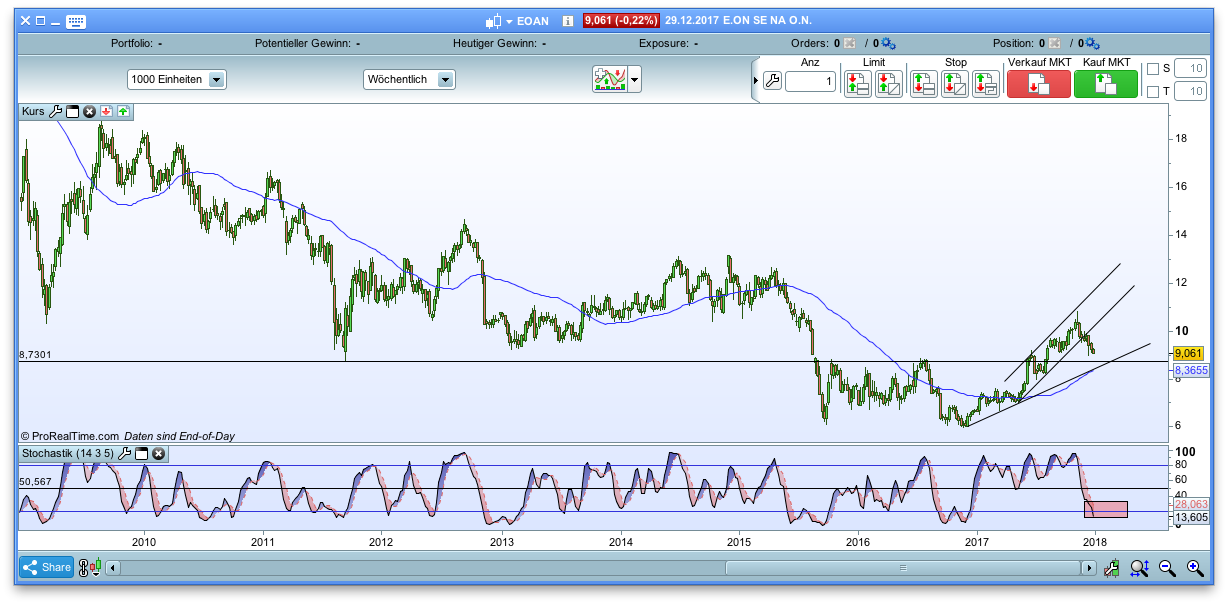1228x605 pixels.
Task: Click the pink rectangle in Stochastik panel
Action: pyautogui.click(x=1106, y=509)
